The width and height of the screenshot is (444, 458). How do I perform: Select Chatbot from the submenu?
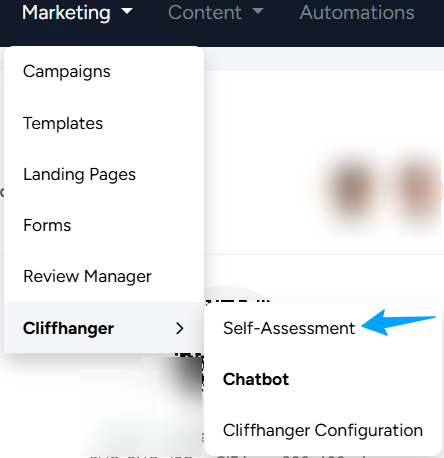256,379
